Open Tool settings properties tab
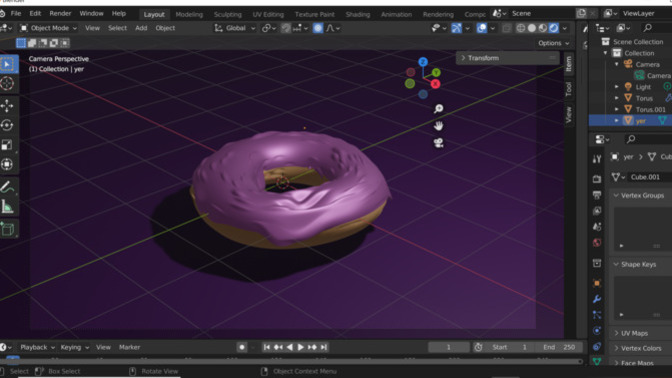This screenshot has width=672, height=378. click(597, 159)
